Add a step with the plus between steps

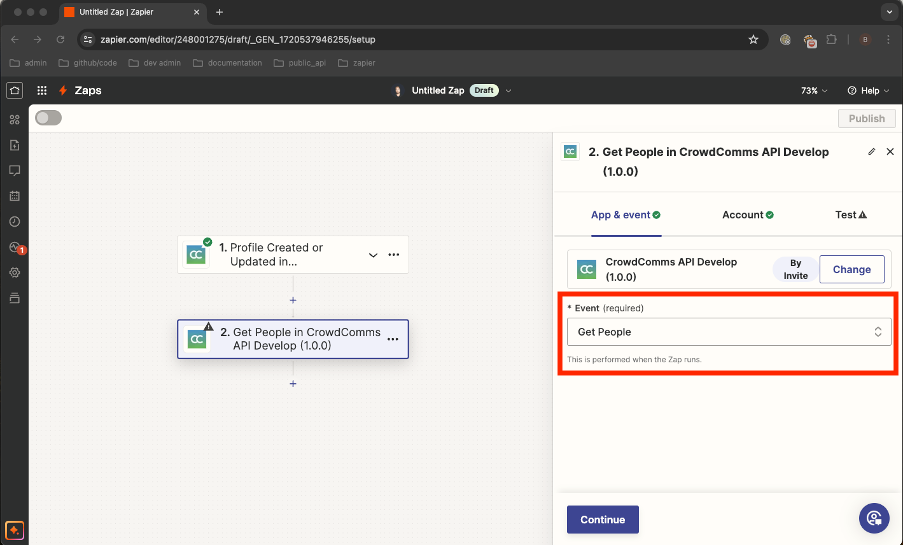point(293,300)
